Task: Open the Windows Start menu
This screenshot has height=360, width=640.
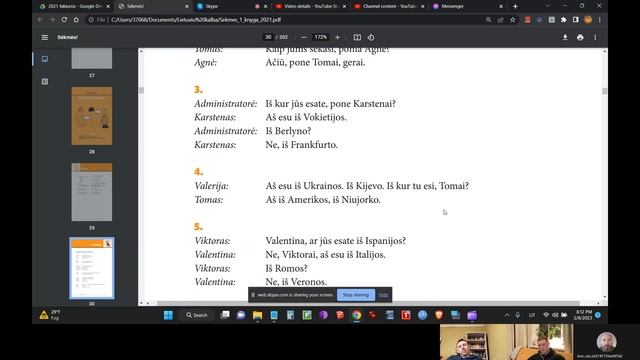Action: click(168, 315)
